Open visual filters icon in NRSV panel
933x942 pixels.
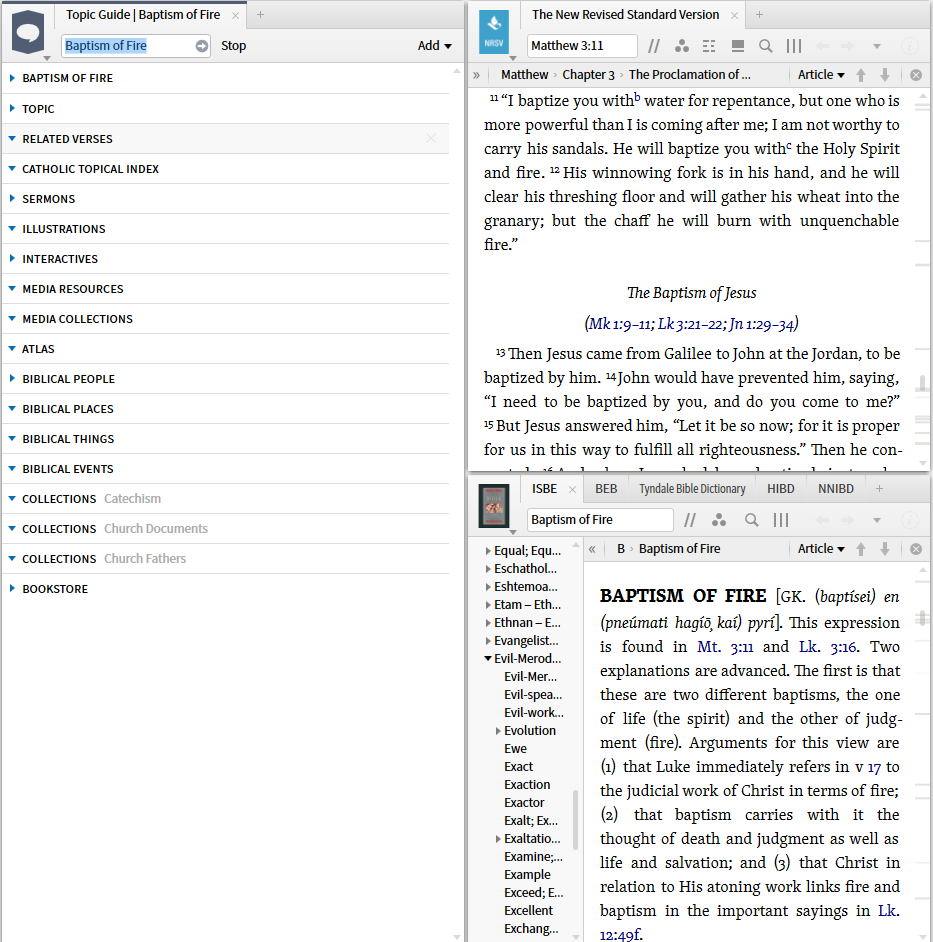click(x=682, y=46)
